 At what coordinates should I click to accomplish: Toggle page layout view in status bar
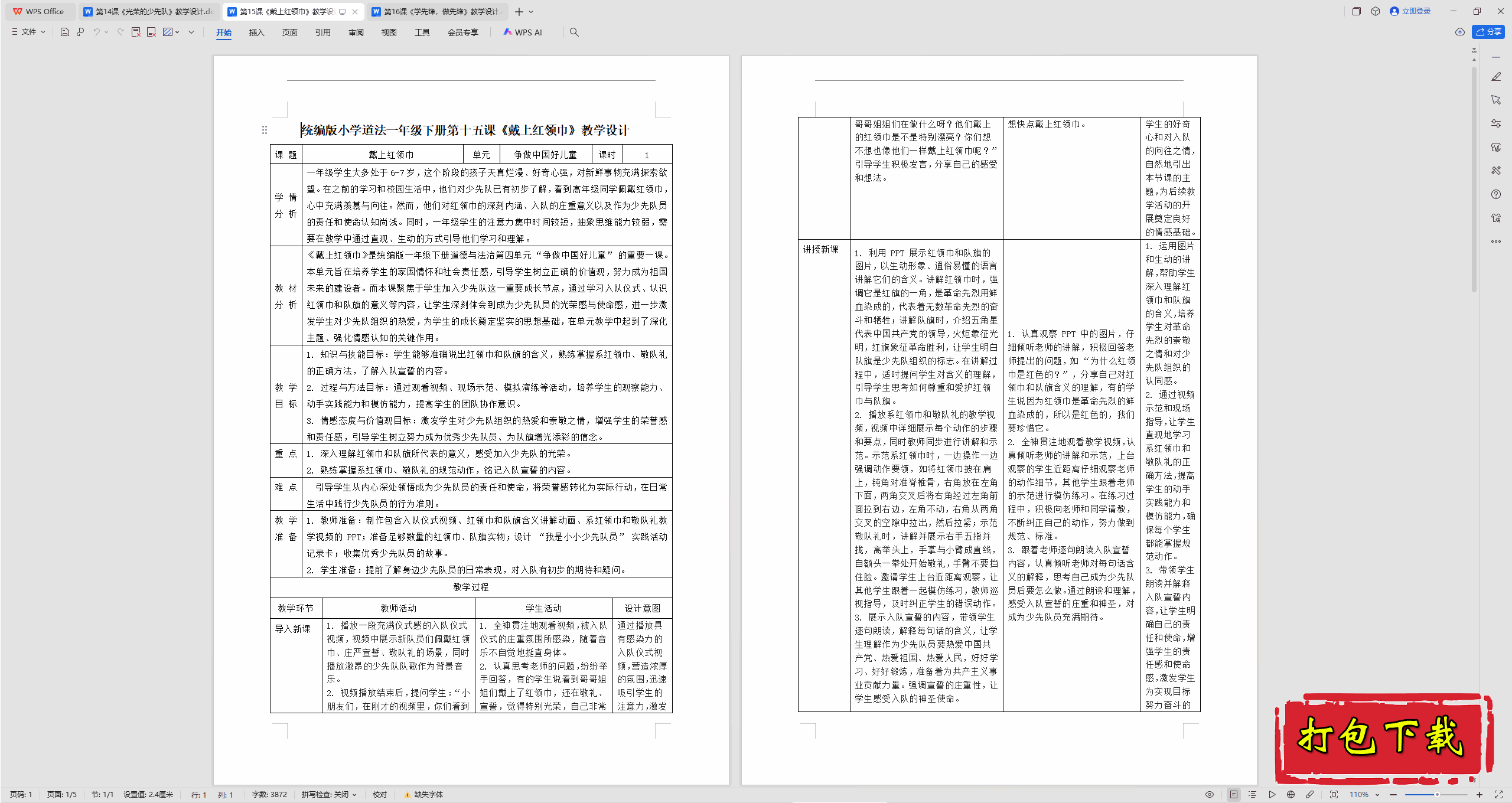tap(1233, 795)
